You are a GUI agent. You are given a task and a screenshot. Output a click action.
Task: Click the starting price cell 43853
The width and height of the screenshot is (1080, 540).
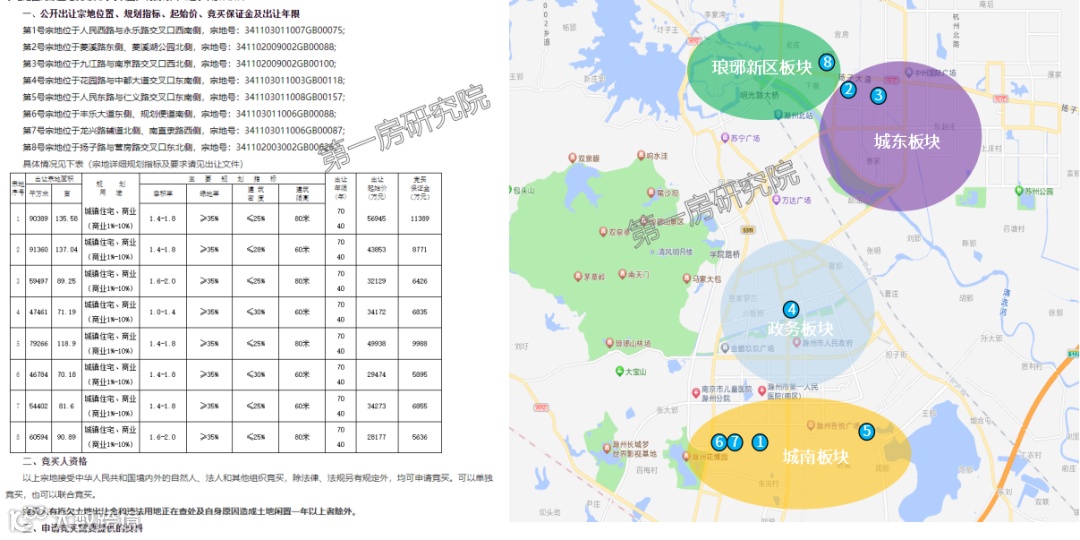[378, 250]
